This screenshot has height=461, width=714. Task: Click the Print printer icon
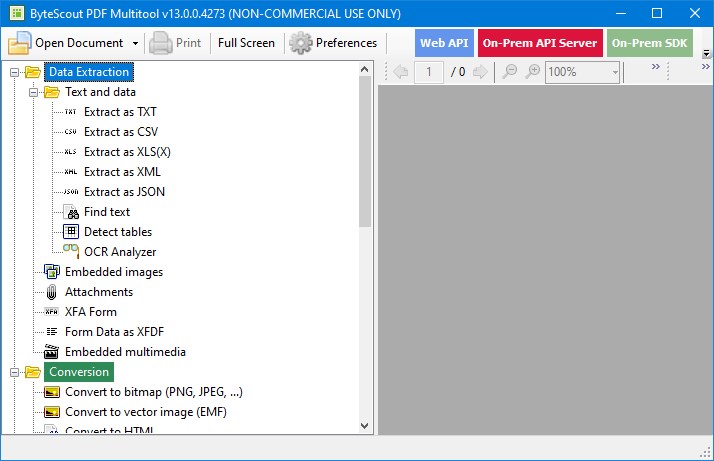[160, 43]
